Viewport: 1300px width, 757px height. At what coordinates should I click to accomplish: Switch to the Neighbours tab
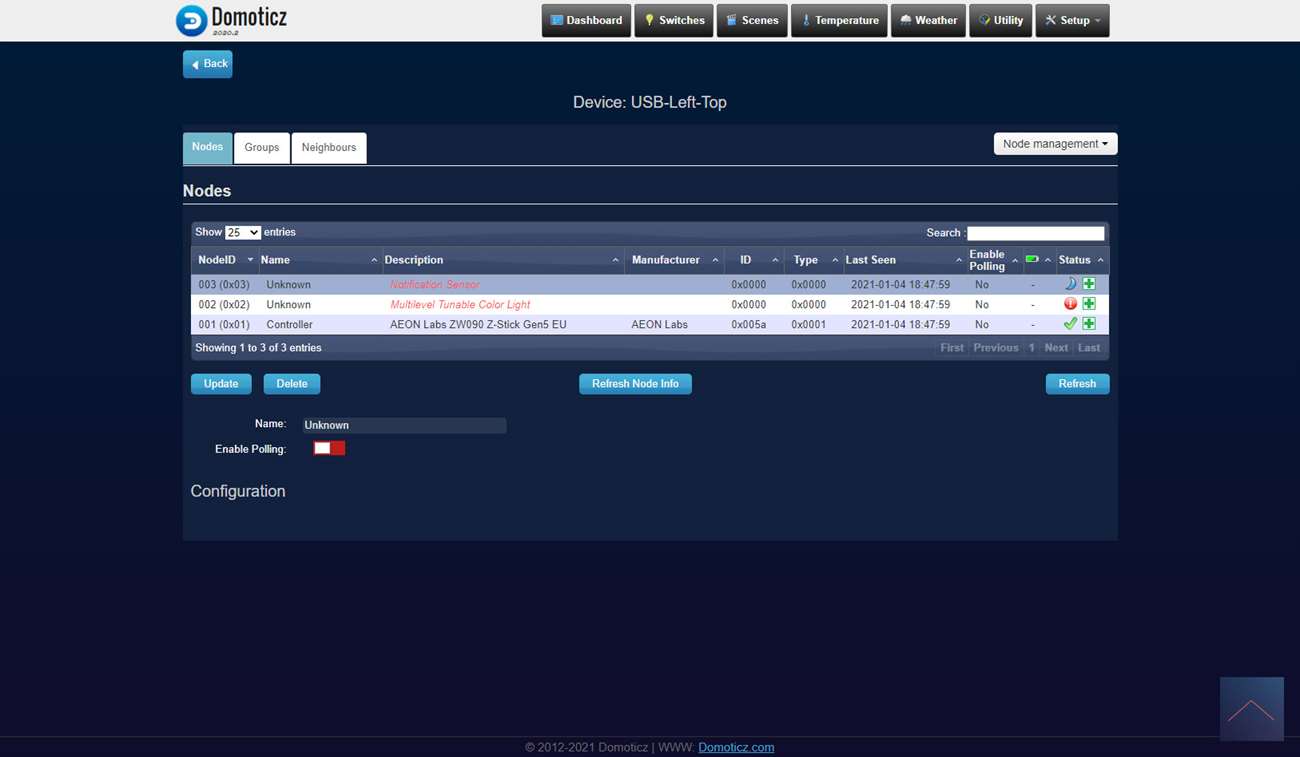click(329, 147)
